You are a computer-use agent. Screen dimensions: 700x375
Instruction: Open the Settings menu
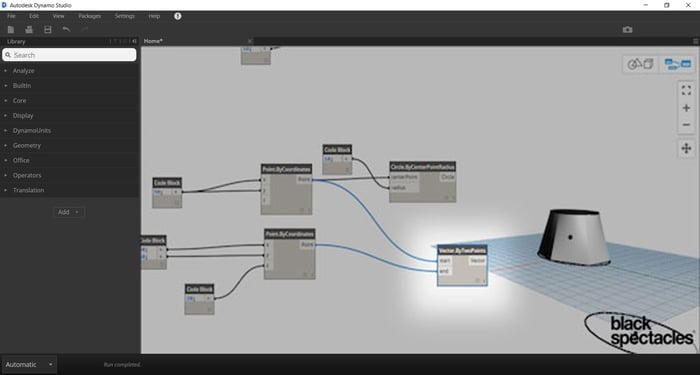click(x=125, y=16)
